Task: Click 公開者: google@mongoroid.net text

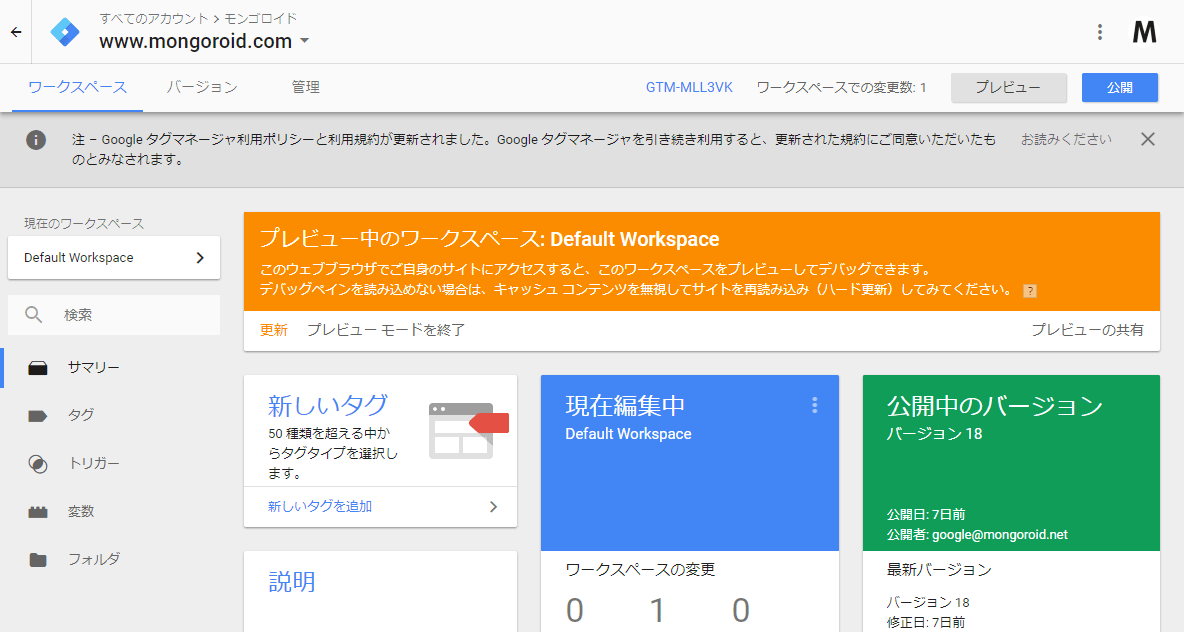Action: (x=977, y=535)
